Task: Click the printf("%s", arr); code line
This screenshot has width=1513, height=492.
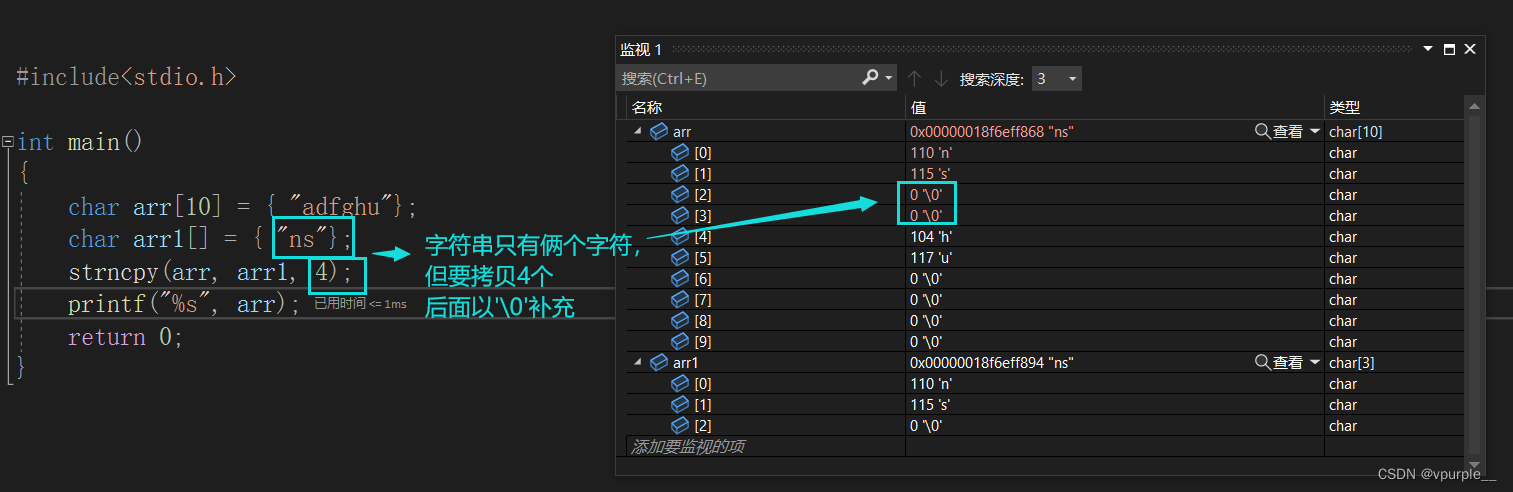Action: [184, 304]
